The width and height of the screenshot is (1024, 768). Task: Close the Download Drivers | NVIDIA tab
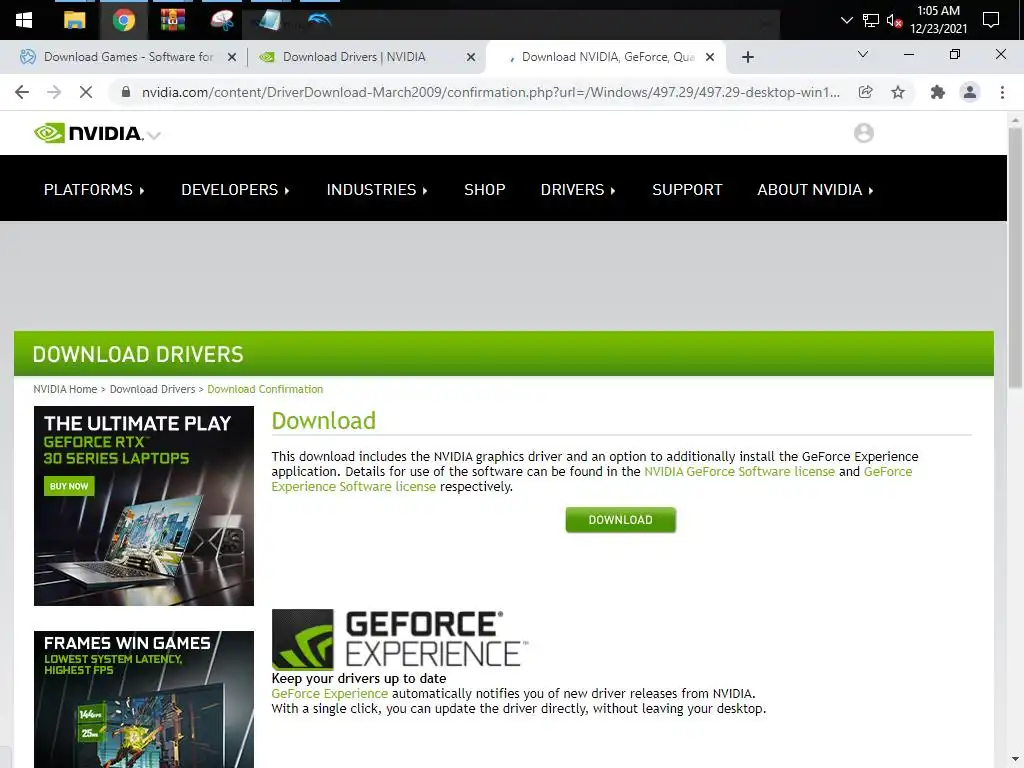471,57
